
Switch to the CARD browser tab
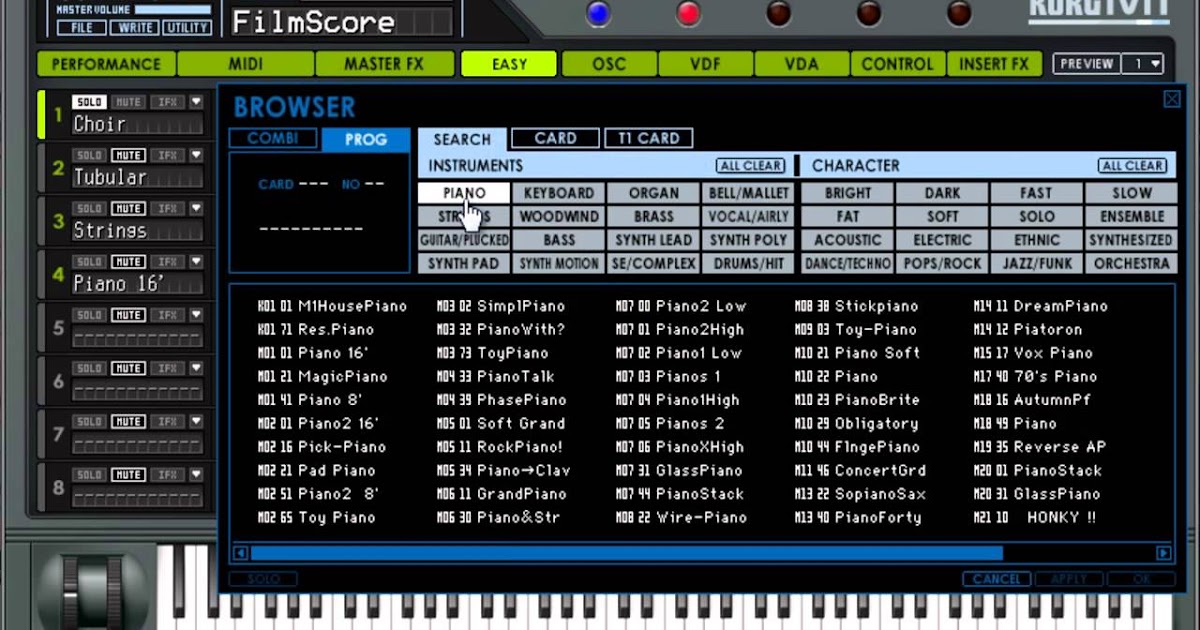coord(555,139)
